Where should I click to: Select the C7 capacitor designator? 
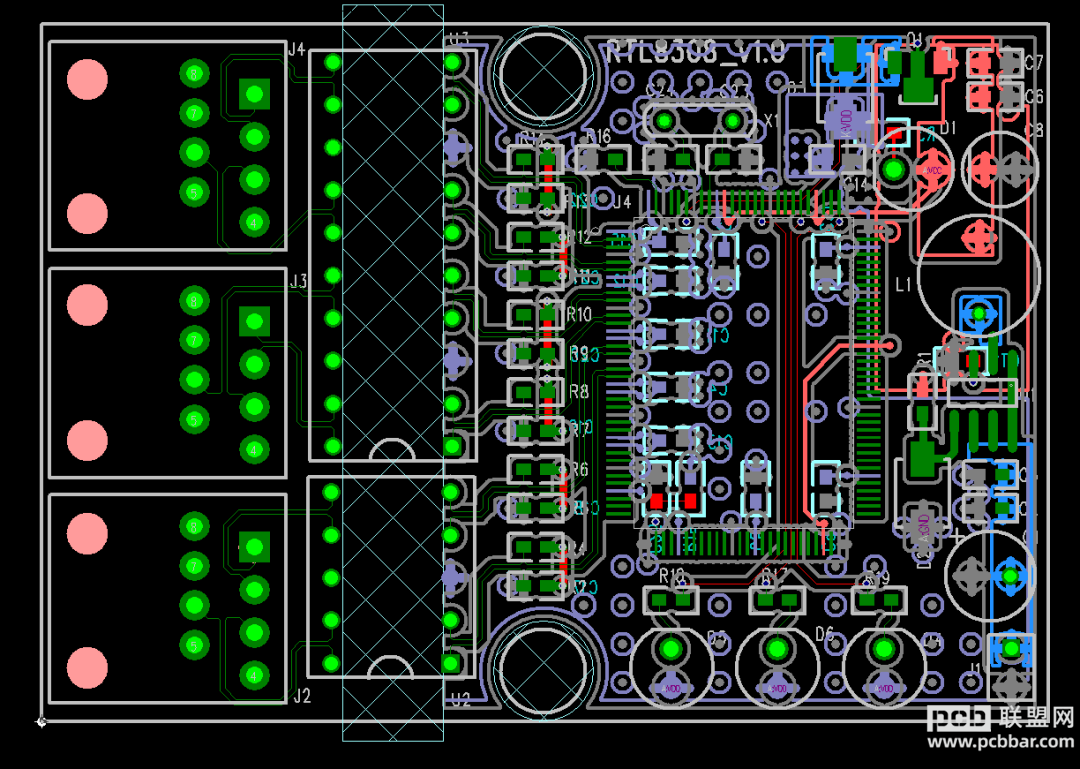(1034, 63)
